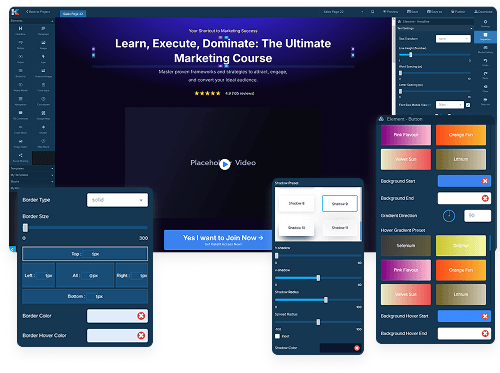Click Save as in the top toolbar
The image size is (500, 373).
434,12
